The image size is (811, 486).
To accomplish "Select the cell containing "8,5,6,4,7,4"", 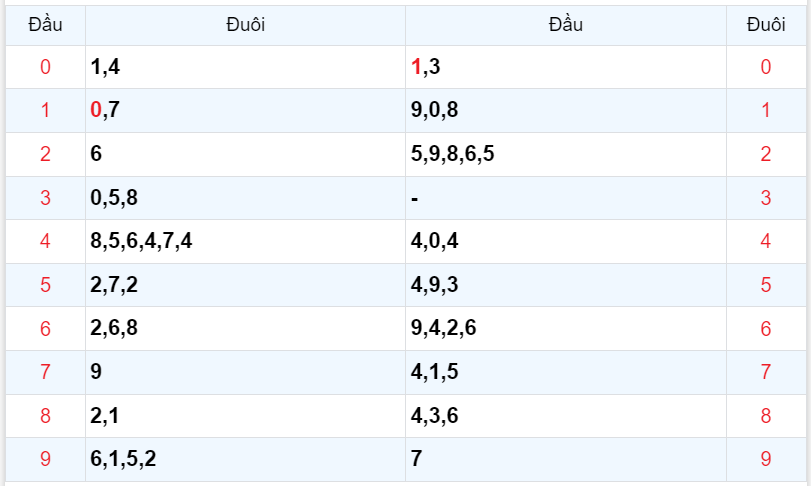I will click(141, 241).
